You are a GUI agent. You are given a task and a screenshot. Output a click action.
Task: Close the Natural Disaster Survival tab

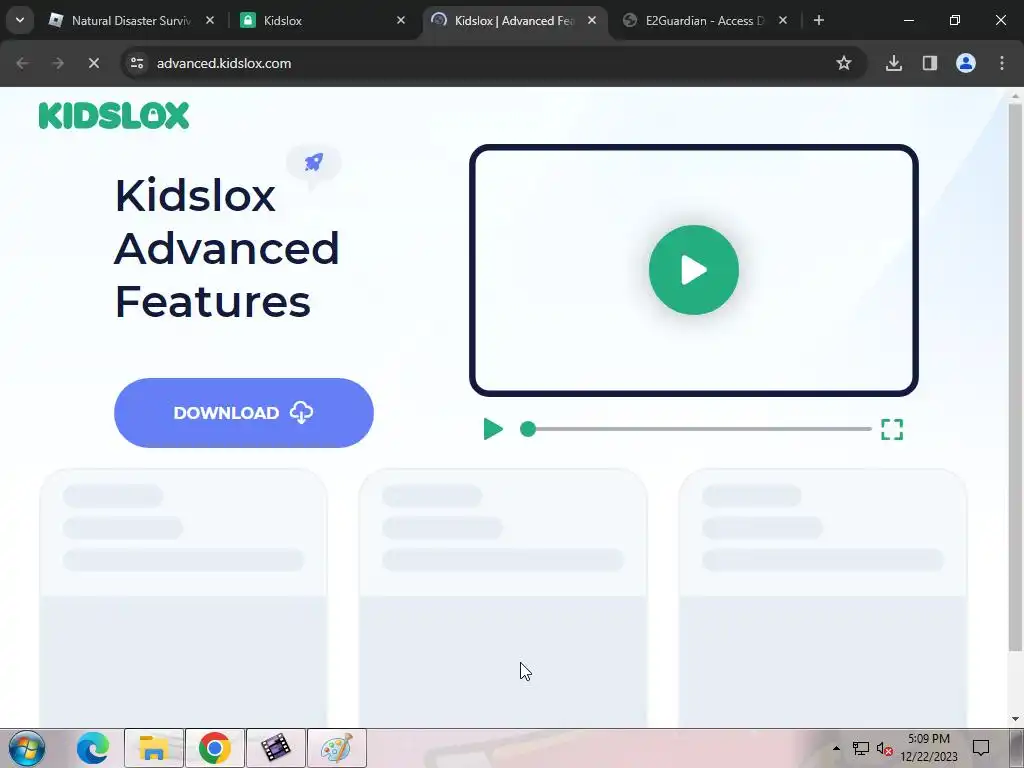pyautogui.click(x=210, y=21)
